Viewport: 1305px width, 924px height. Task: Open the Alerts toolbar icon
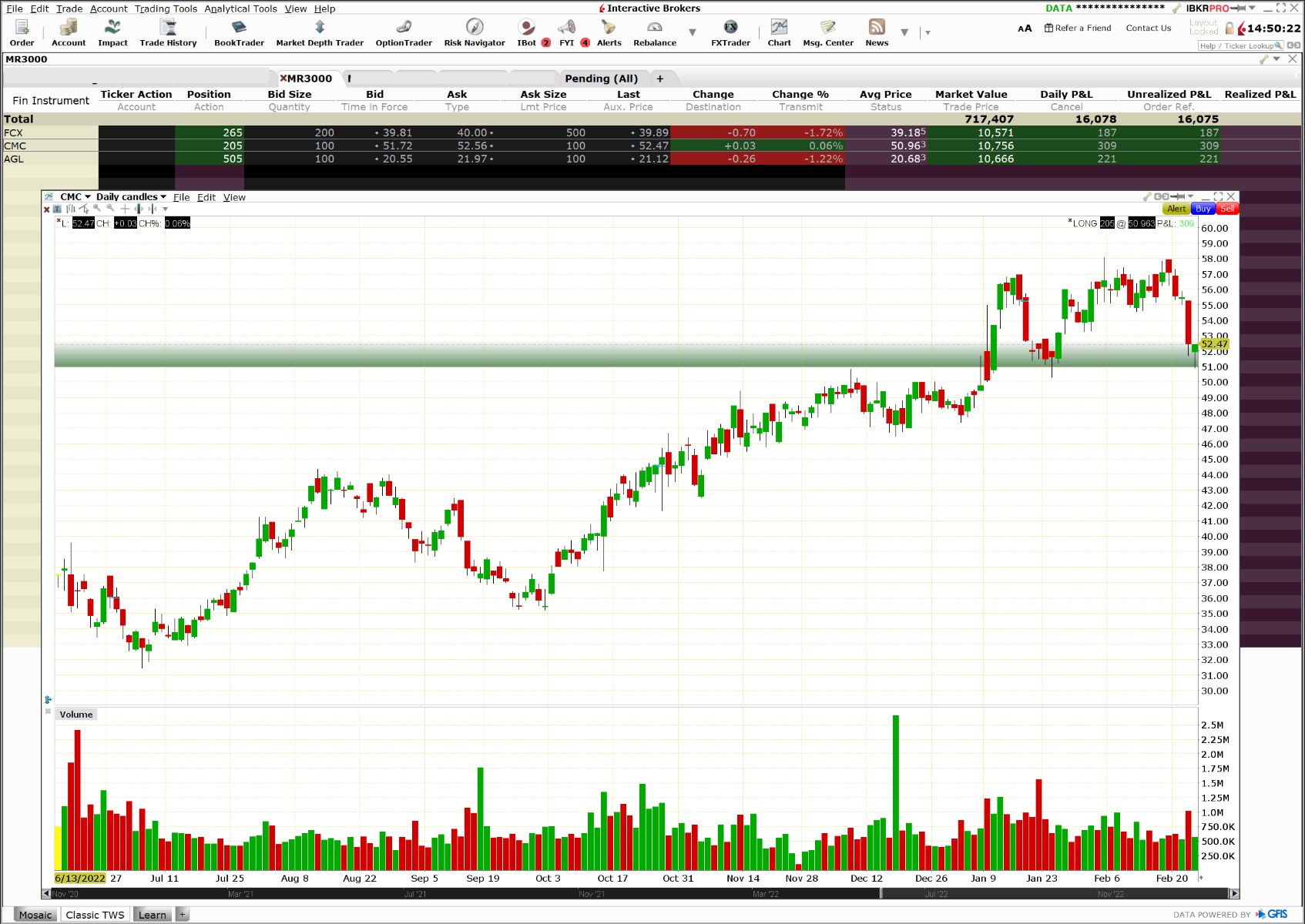point(609,32)
